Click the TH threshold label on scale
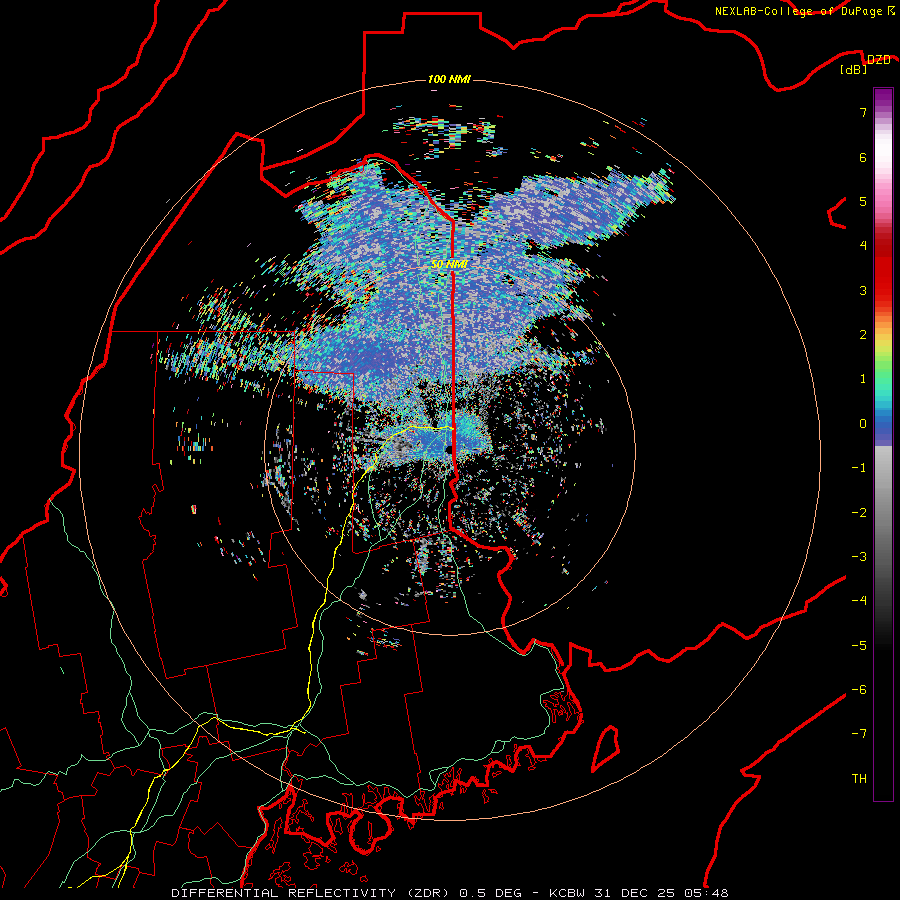The width and height of the screenshot is (900, 900). click(x=859, y=779)
